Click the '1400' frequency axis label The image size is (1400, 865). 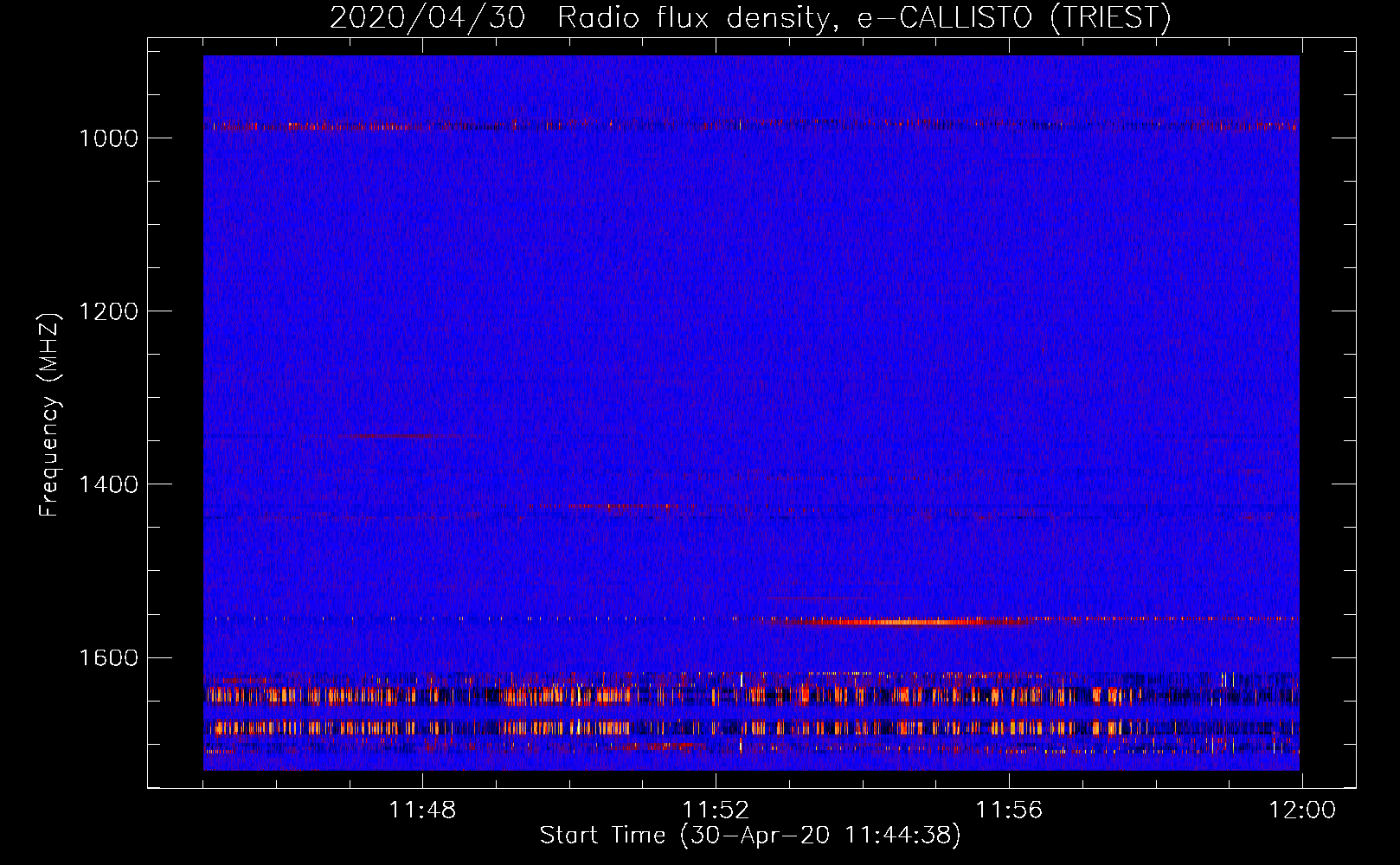(x=108, y=484)
